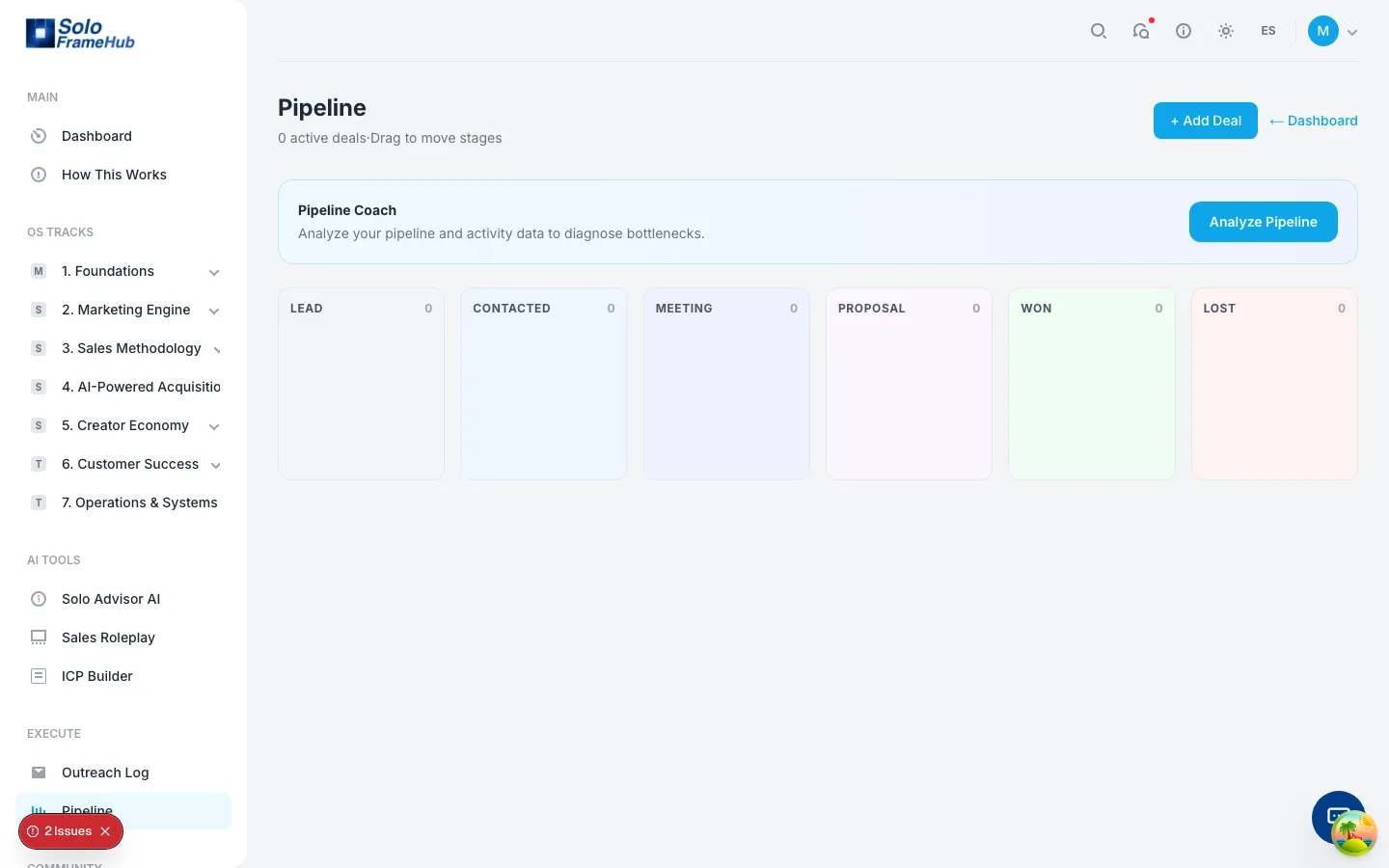Expand the 1. Foundations track chevron
Screen dimensions: 1389x868
214,272
